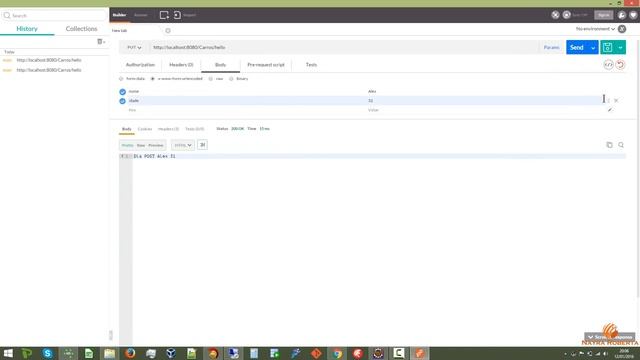Select the raw body radio button
The width and height of the screenshot is (640, 360).
point(211,79)
